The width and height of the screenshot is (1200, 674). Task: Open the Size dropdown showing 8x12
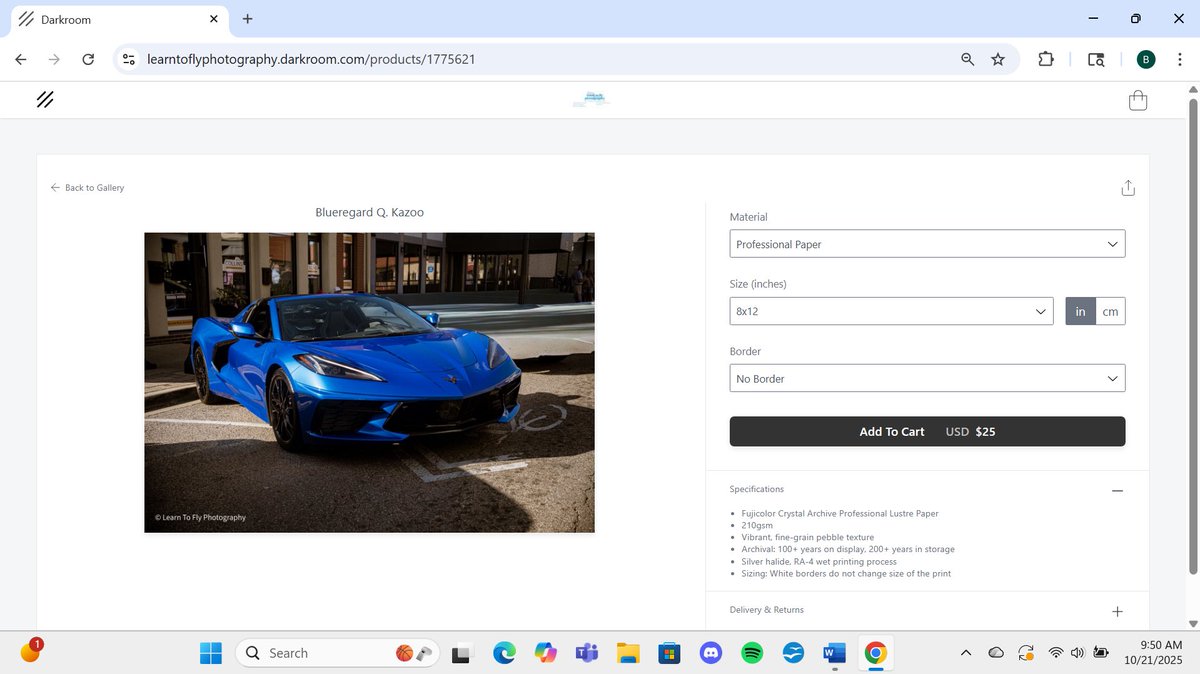point(892,312)
